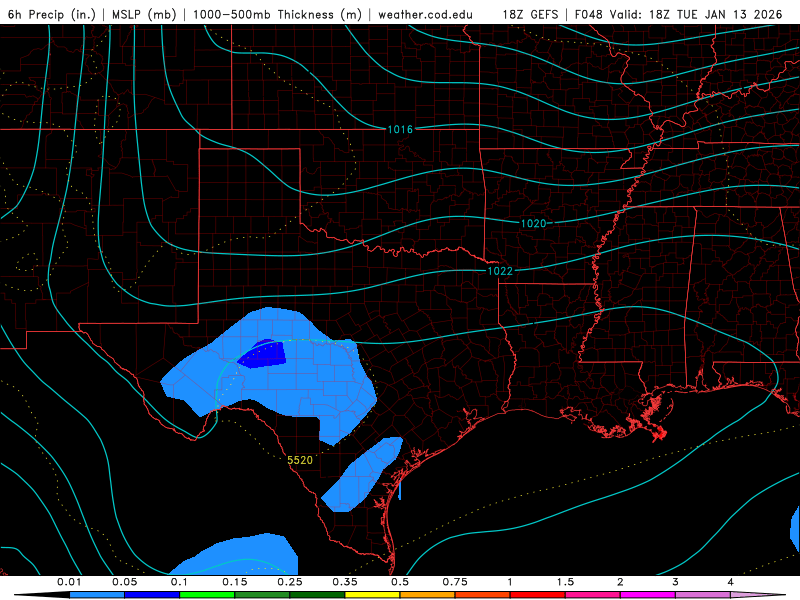This screenshot has height=600, width=800.
Task: Click the valid time '18Z TUE JAN 13 2026'
Action: click(715, 14)
